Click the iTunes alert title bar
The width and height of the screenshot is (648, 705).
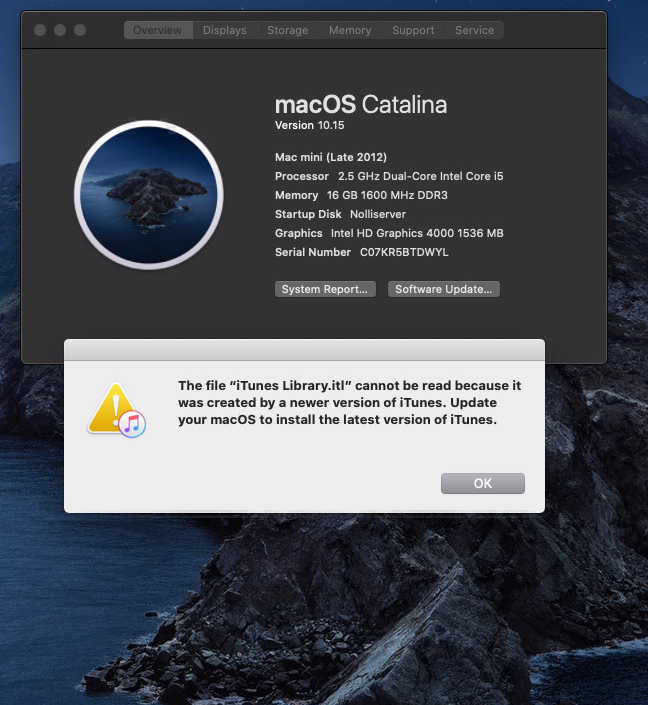tap(304, 350)
